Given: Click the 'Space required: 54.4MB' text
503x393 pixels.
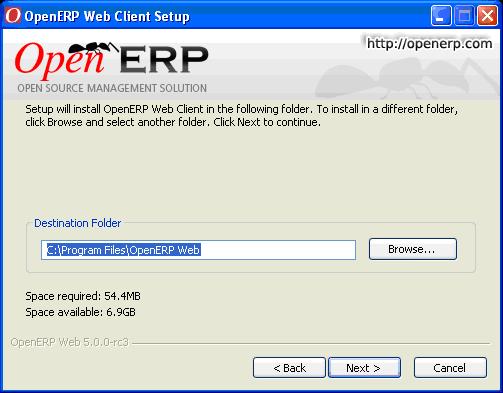Looking at the screenshot, I should [x=83, y=296].
